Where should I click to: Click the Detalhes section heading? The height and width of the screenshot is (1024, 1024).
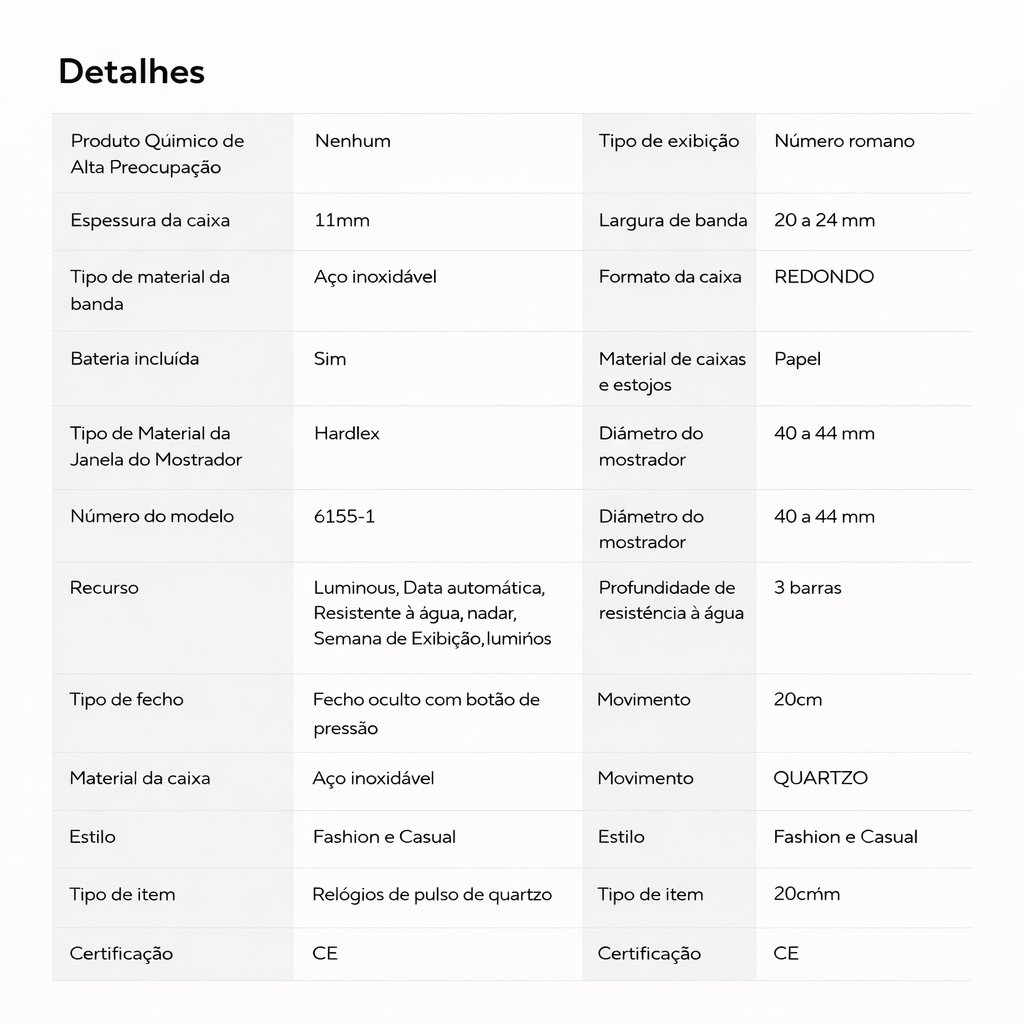pyautogui.click(x=131, y=72)
